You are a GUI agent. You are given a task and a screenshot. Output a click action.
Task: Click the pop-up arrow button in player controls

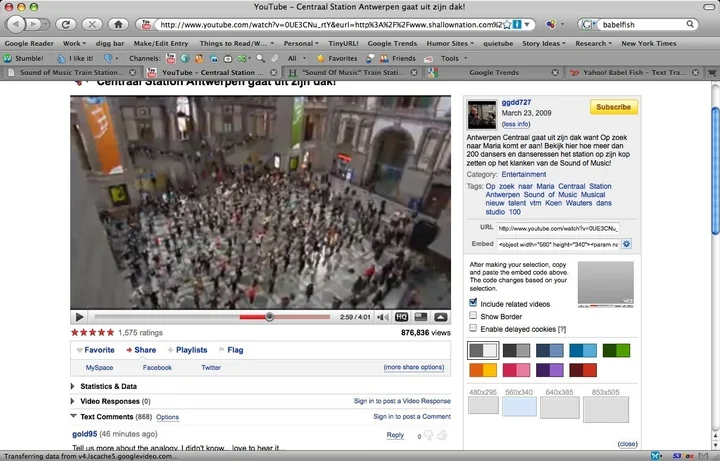click(x=440, y=317)
